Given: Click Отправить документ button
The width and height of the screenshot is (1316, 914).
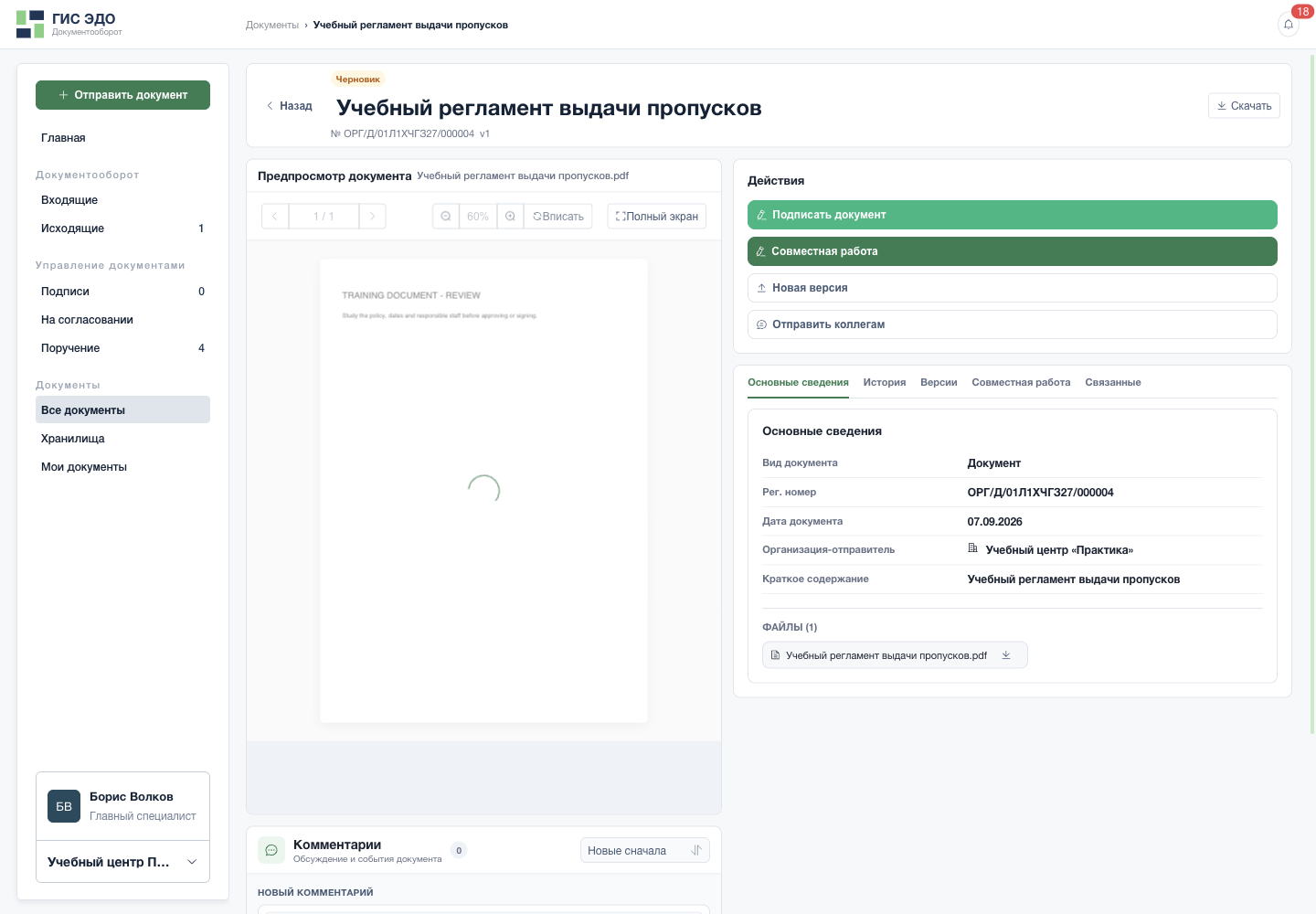Looking at the screenshot, I should tap(122, 95).
